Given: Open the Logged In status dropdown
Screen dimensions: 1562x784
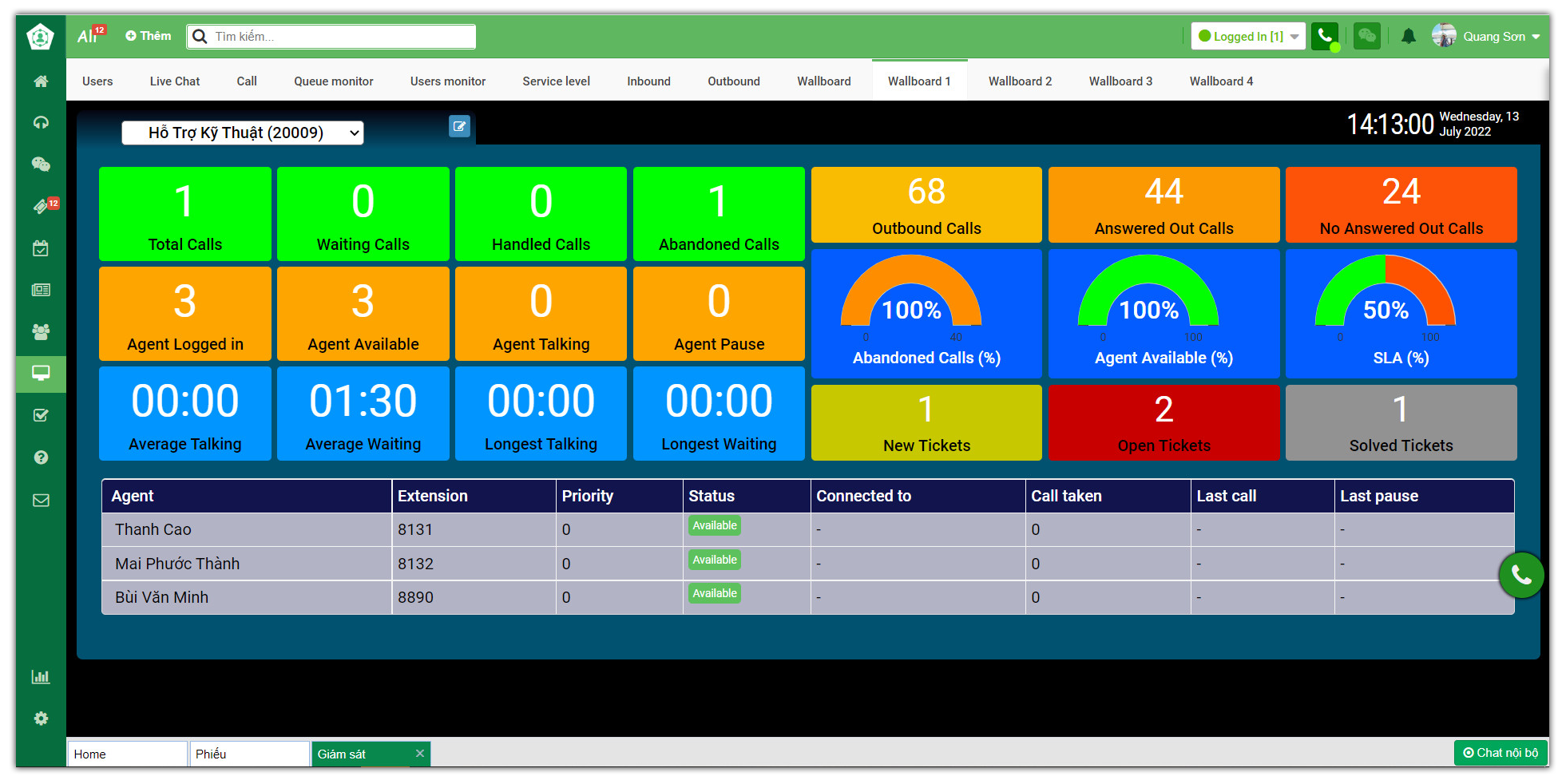Looking at the screenshot, I should 1247,37.
